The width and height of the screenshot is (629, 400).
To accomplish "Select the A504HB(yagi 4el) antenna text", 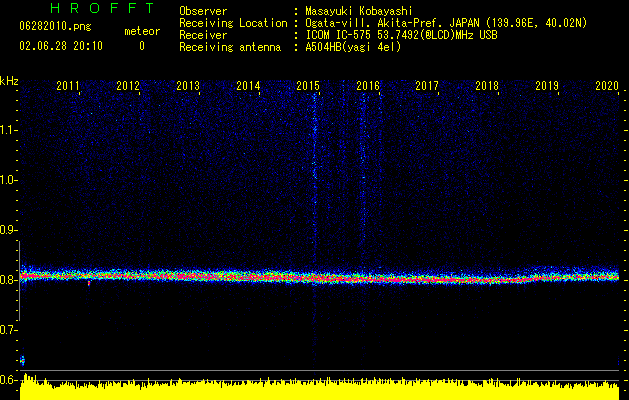I will click(x=353, y=47).
